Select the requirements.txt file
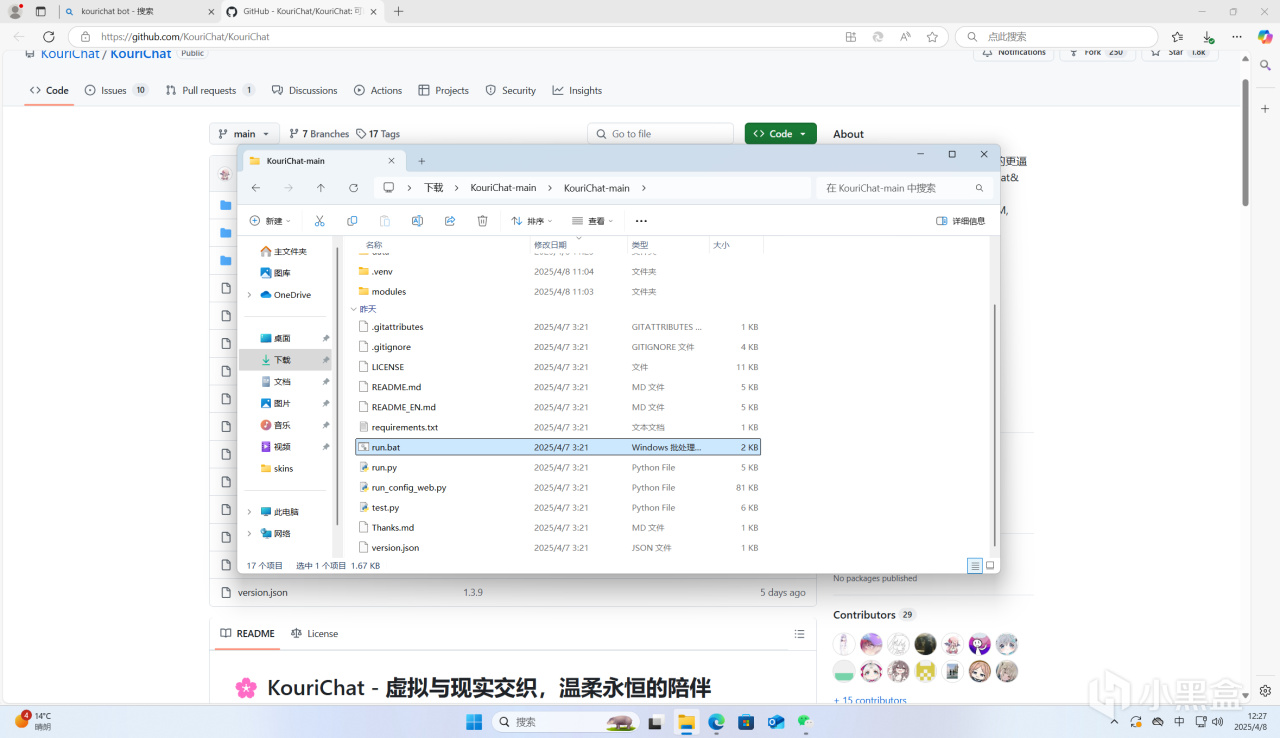1280x738 pixels. (x=558, y=427)
